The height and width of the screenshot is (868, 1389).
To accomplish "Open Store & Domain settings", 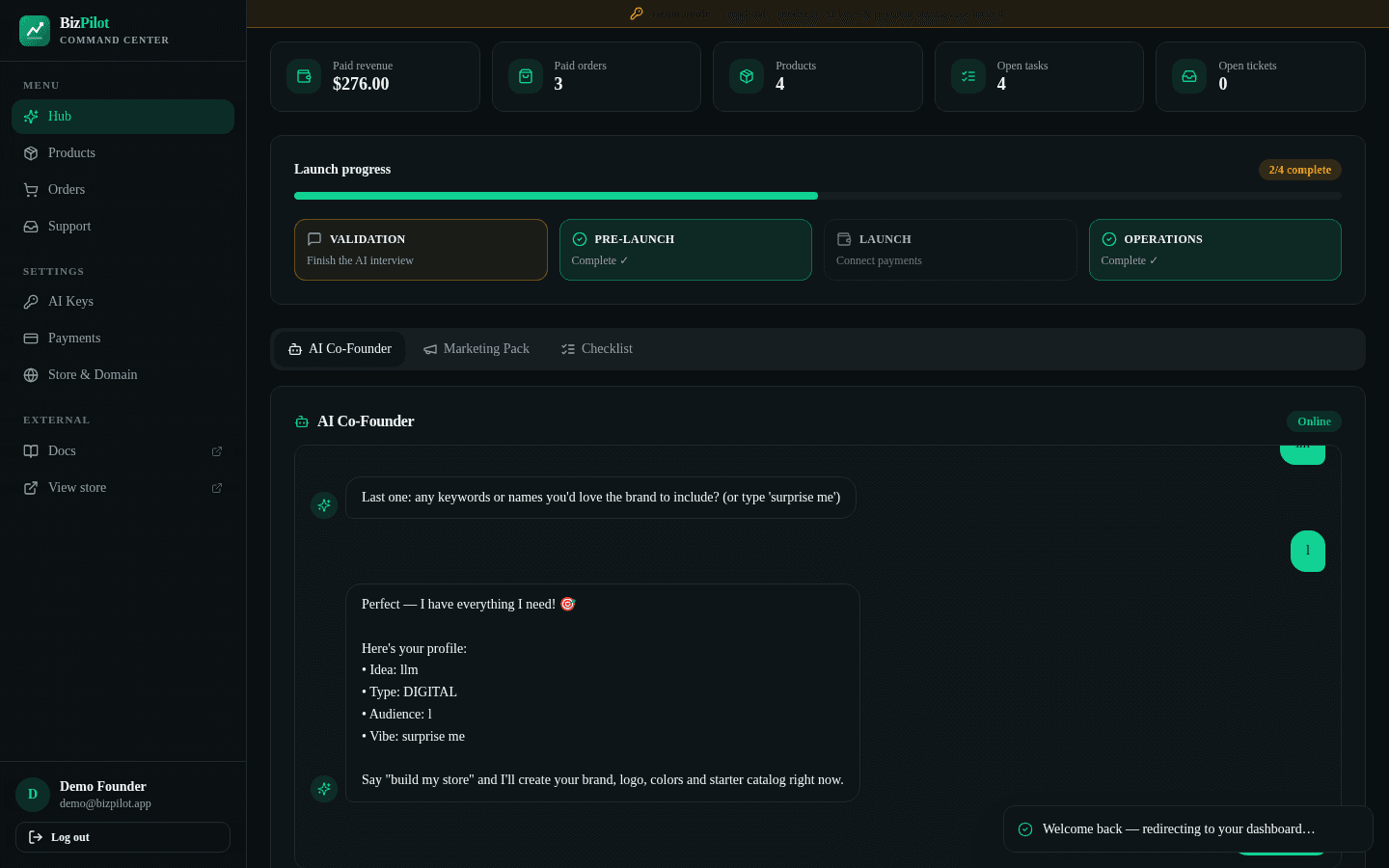I will [123, 375].
